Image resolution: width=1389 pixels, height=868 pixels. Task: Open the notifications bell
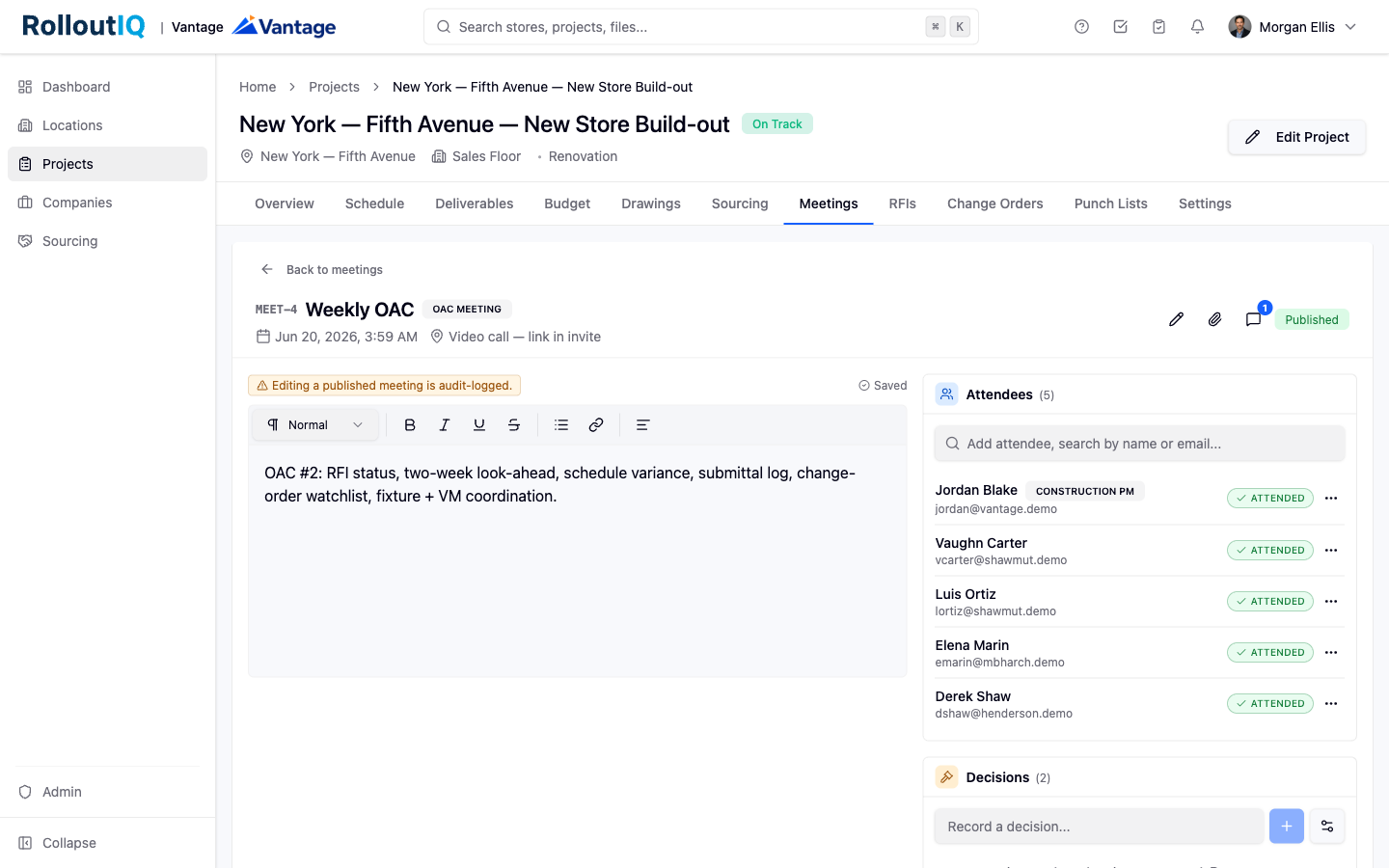click(x=1197, y=27)
